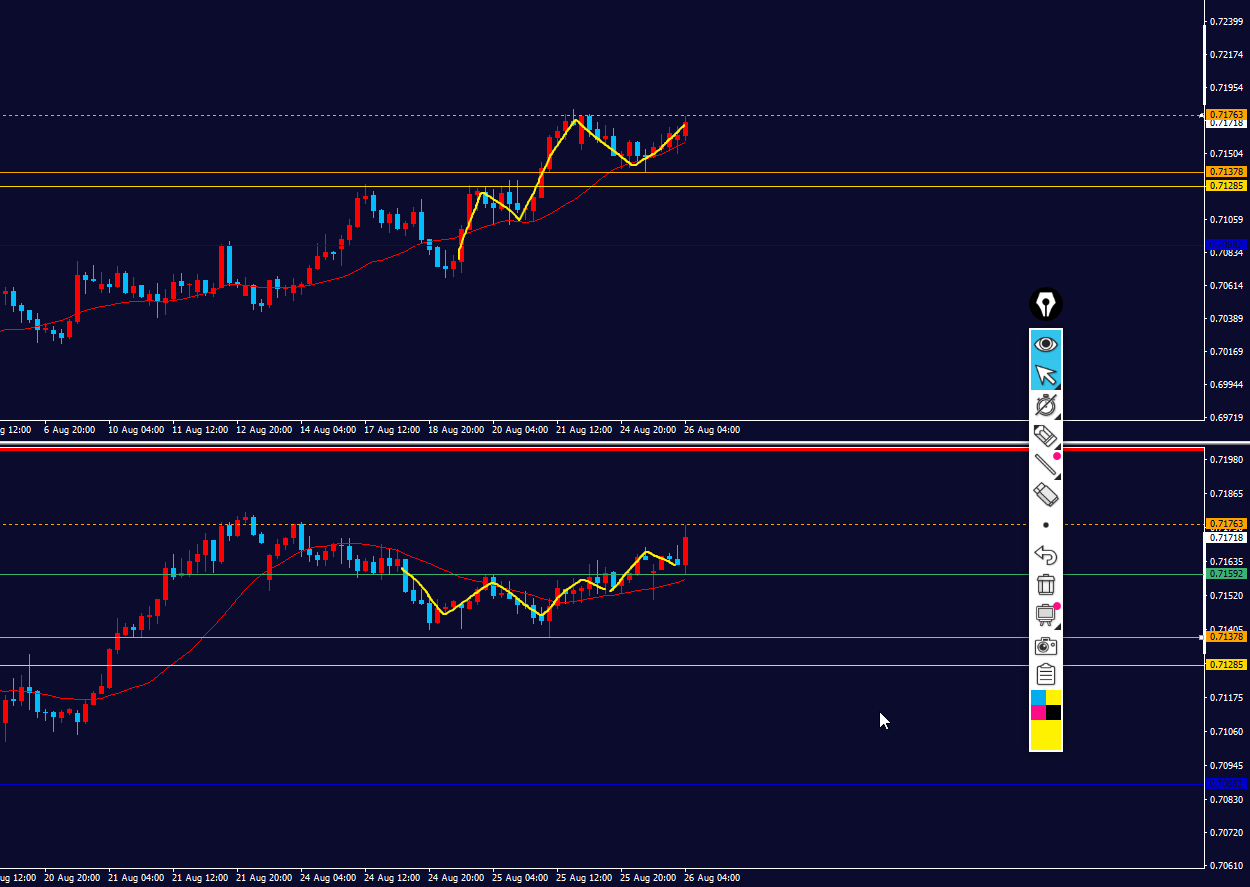Click the 0.71718 white price label, bottom chart
The width and height of the screenshot is (1250, 887).
click(1226, 538)
